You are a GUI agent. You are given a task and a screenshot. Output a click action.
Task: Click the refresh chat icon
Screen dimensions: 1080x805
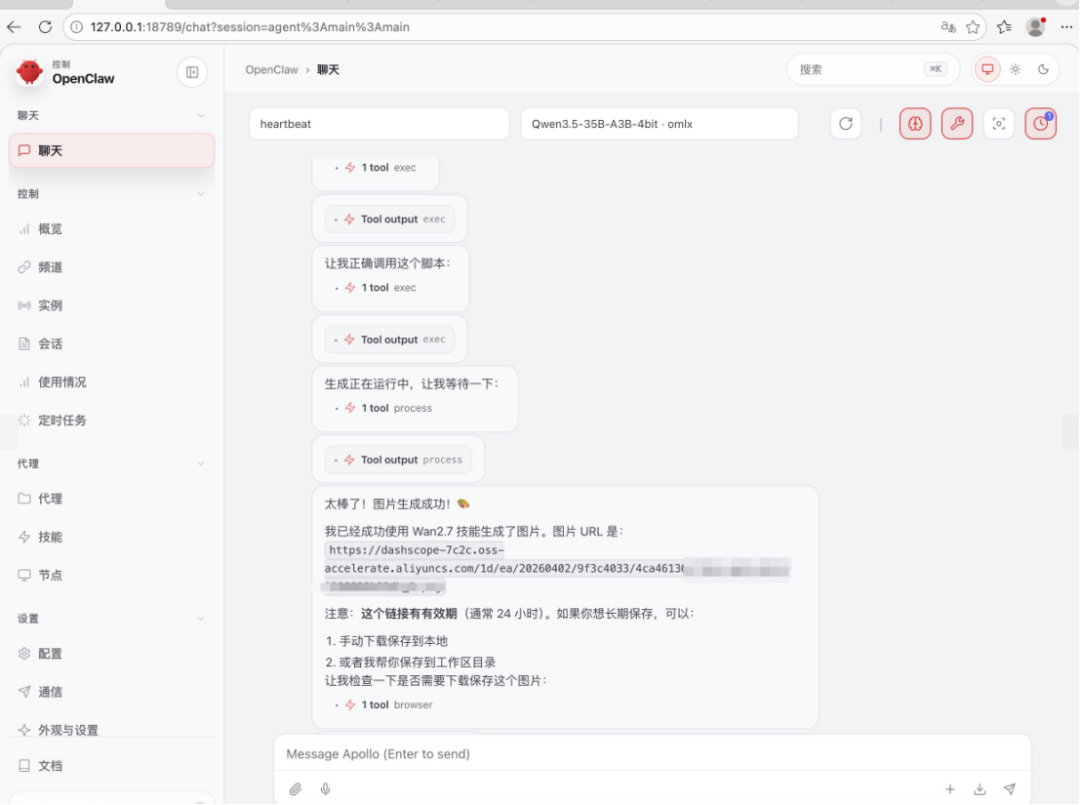tap(845, 124)
